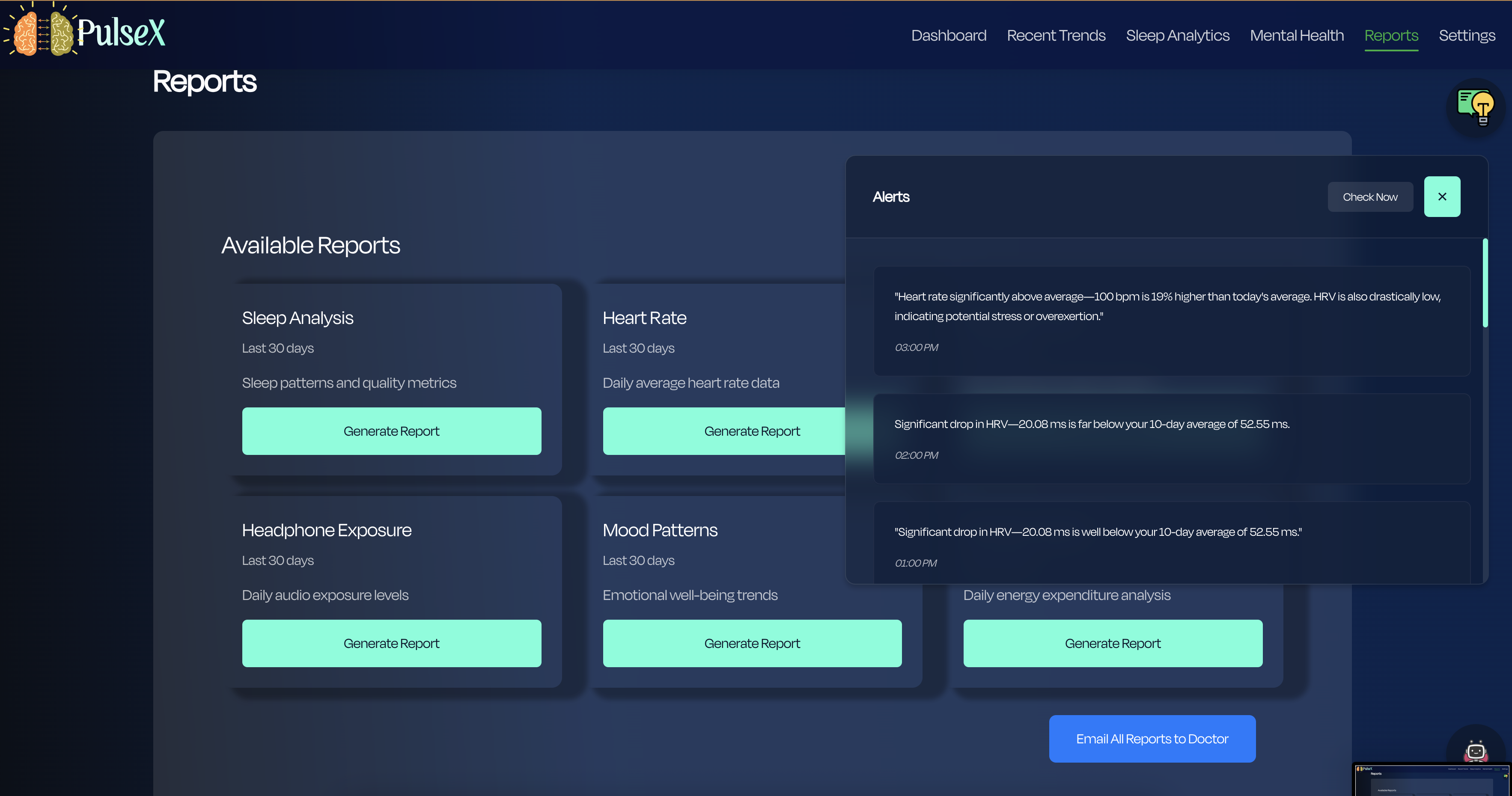This screenshot has height=796, width=1512.
Task: Generate the Headphone Exposure report
Action: pos(392,644)
